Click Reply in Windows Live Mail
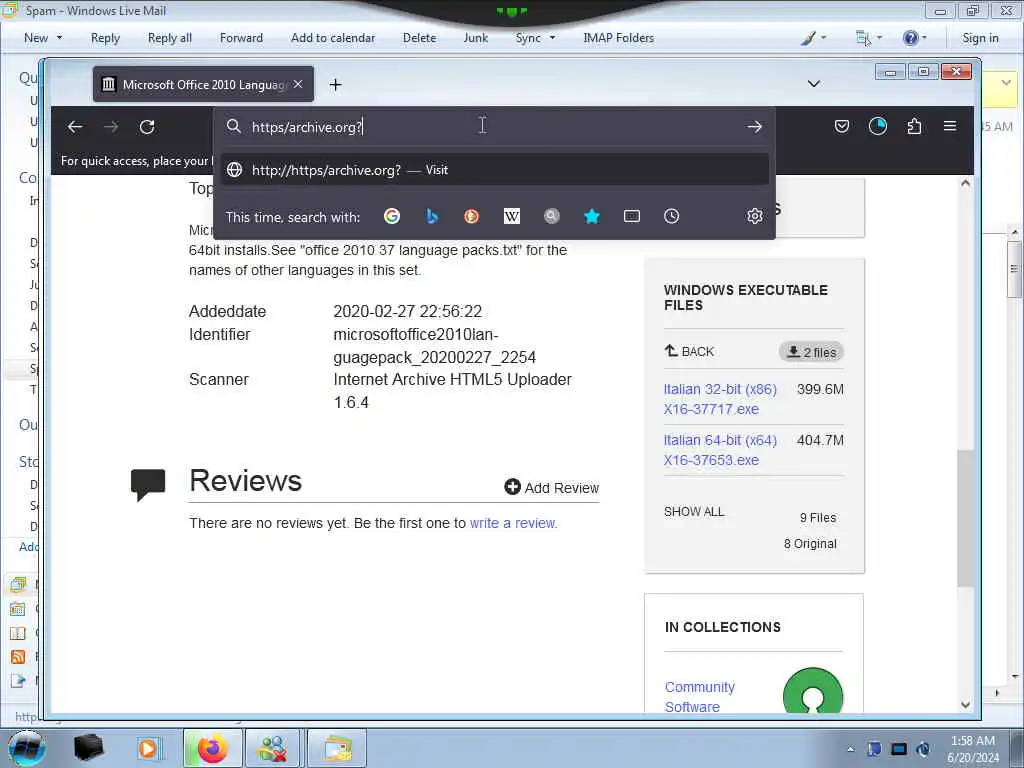Viewport: 1024px width, 768px height. pyautogui.click(x=105, y=38)
